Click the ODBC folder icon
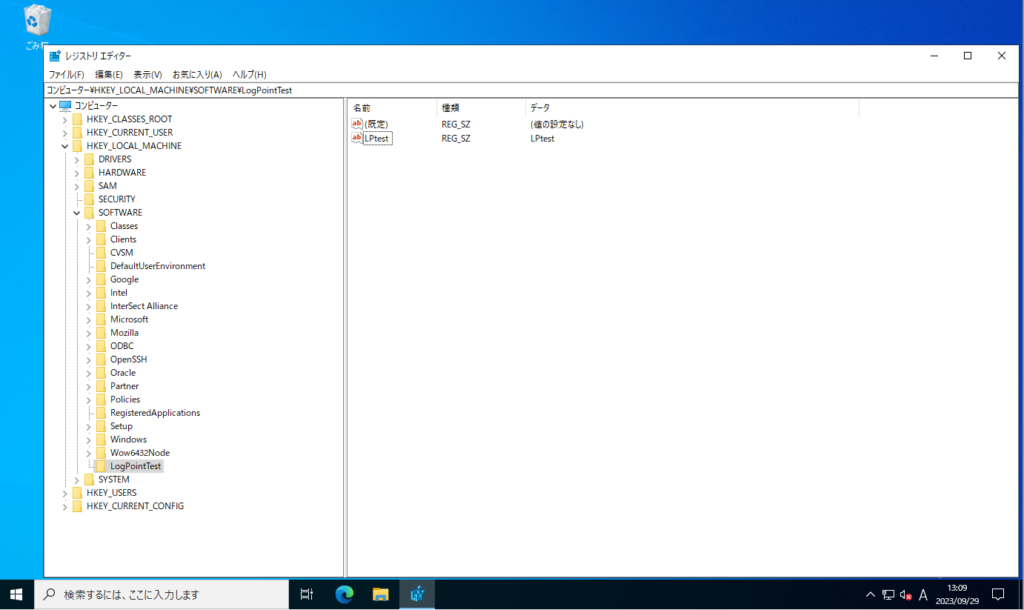1024x610 pixels. click(101, 346)
